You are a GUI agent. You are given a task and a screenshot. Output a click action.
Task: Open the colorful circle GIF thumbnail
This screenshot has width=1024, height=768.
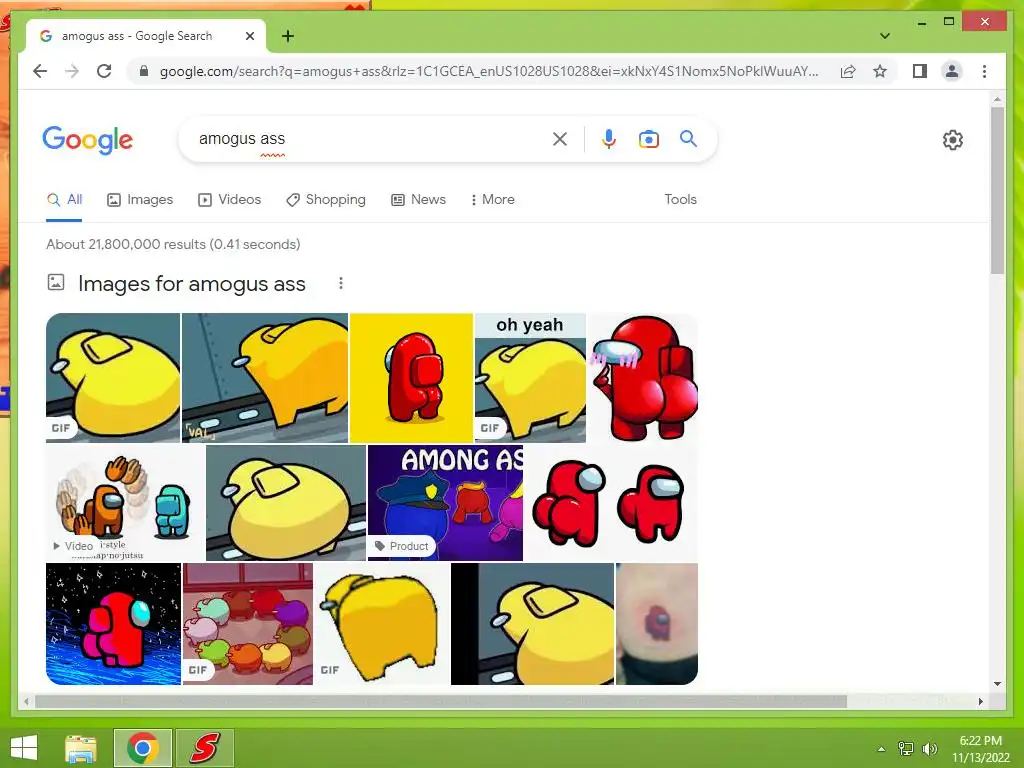tap(248, 624)
